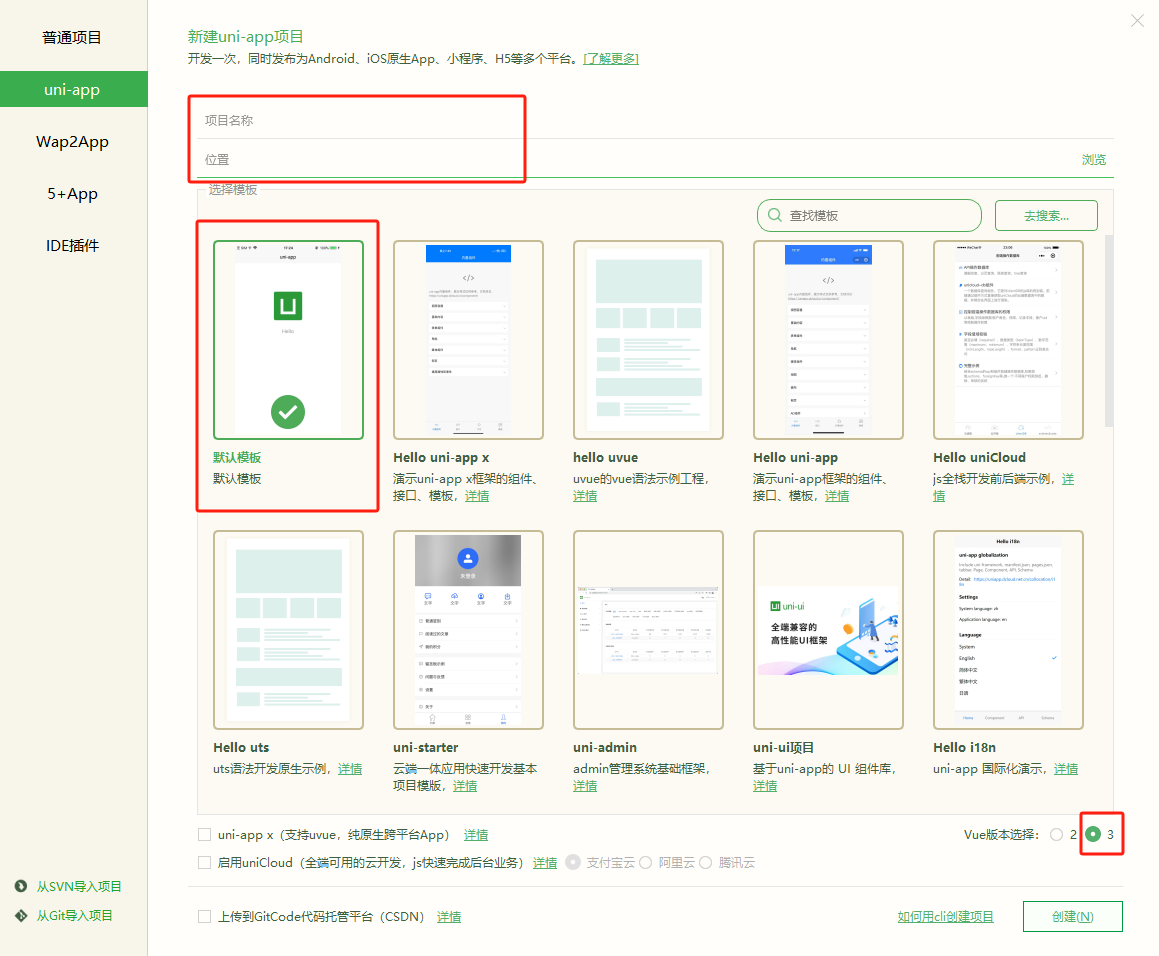Select the 默认模板 template thumbnail
Screen dimensions: 1159x956
tap(288, 340)
